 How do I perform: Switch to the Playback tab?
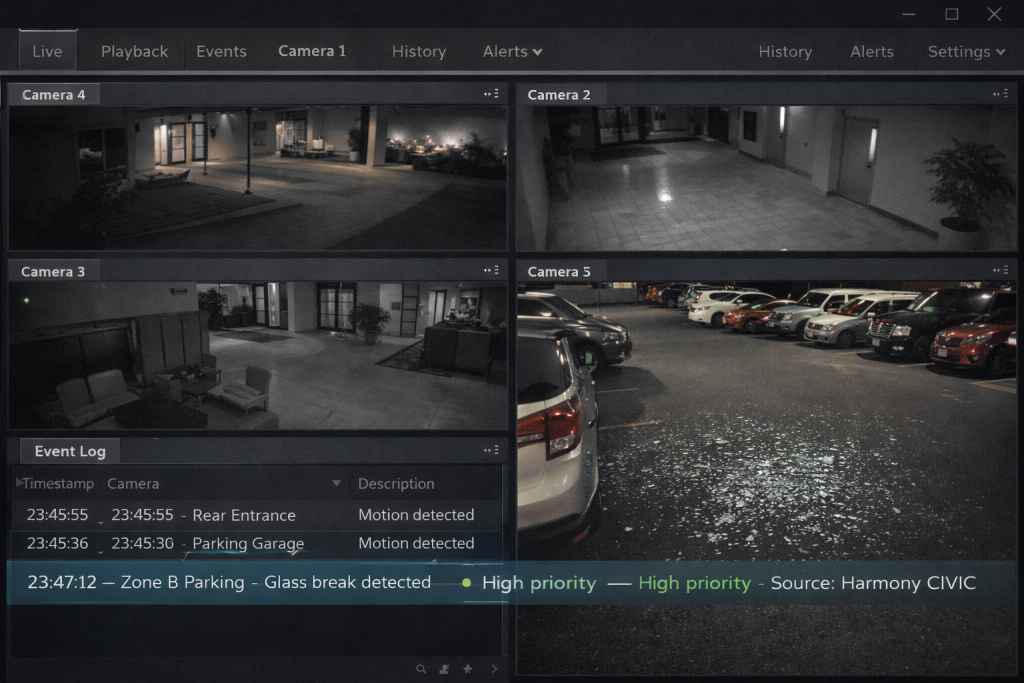134,51
